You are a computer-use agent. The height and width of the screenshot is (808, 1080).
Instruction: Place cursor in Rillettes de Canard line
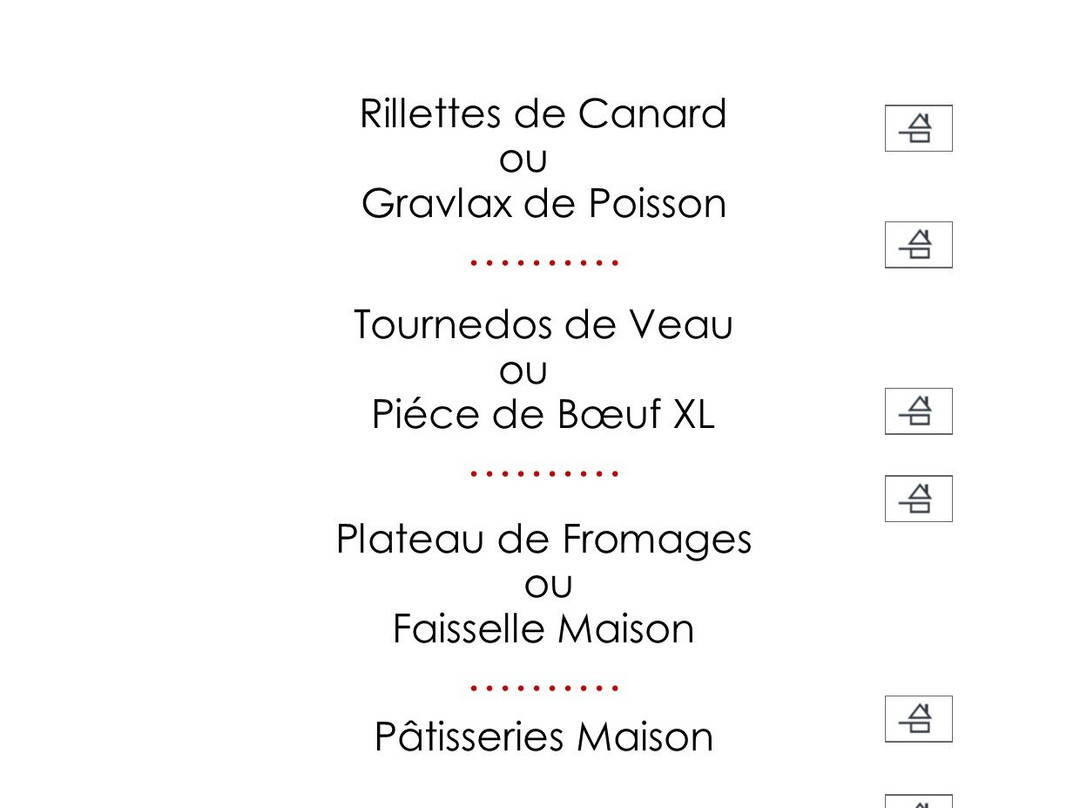click(543, 114)
